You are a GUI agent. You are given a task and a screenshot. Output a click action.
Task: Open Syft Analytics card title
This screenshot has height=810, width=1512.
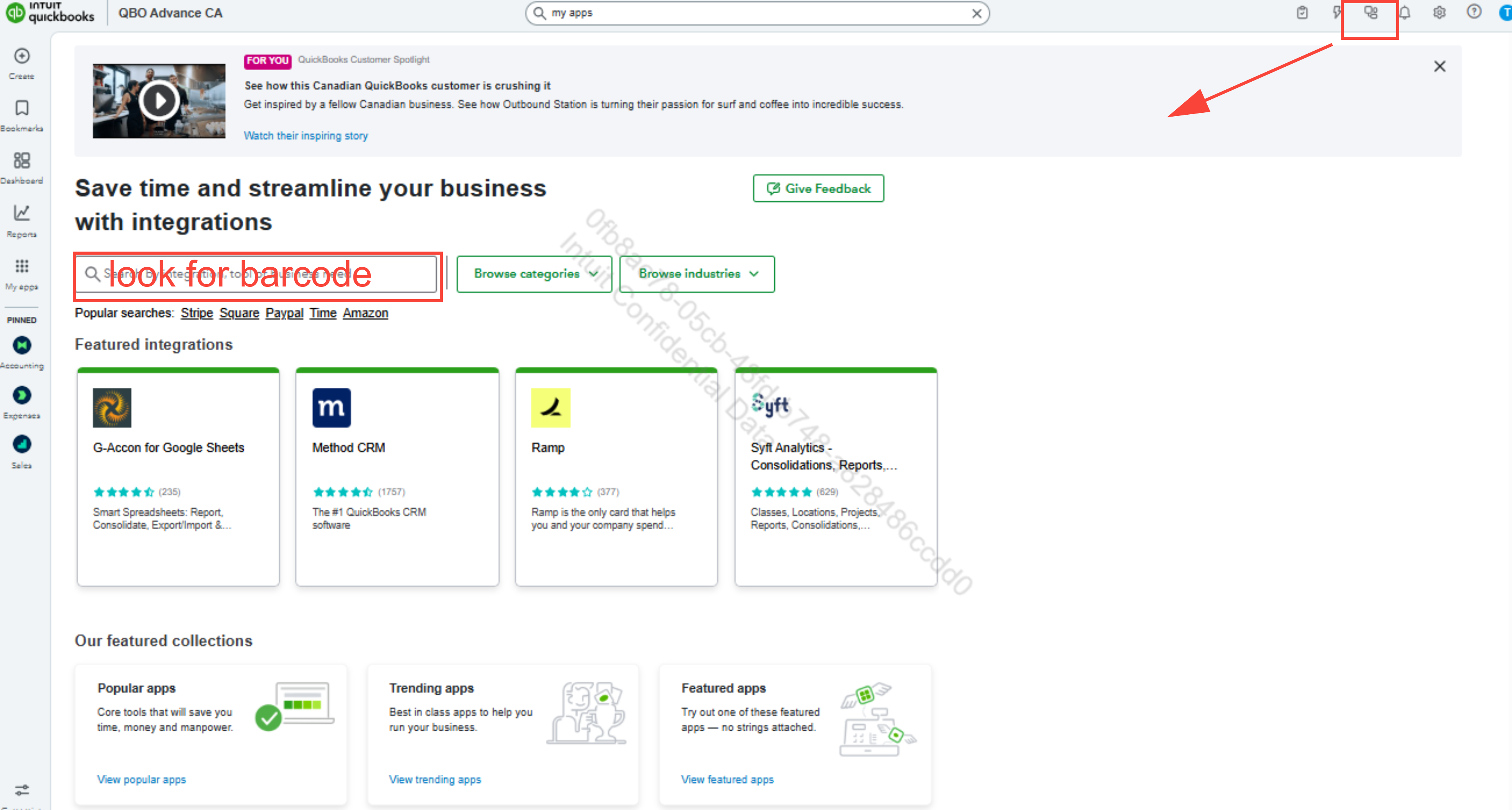click(824, 456)
